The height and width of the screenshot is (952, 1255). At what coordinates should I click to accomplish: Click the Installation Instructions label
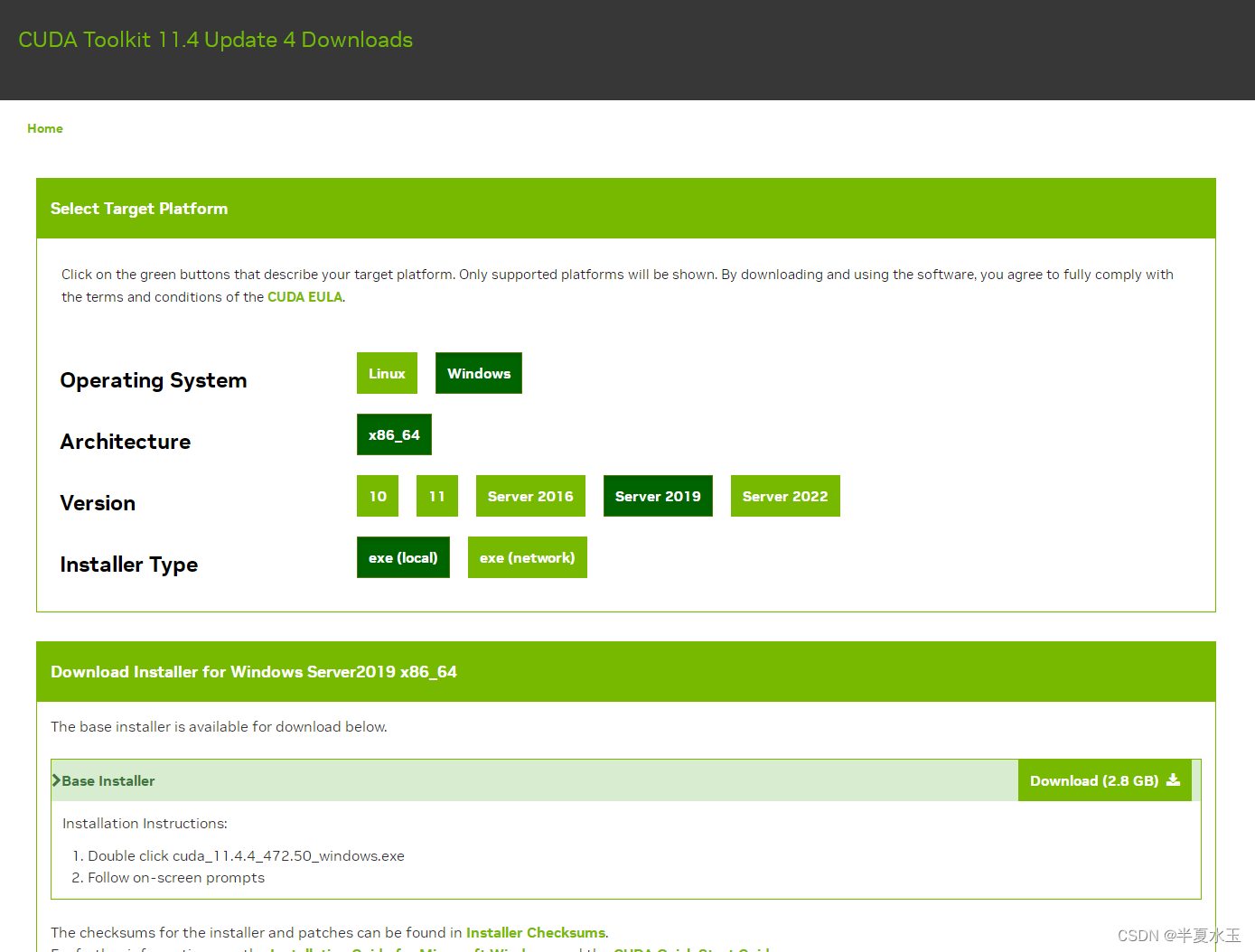145,824
